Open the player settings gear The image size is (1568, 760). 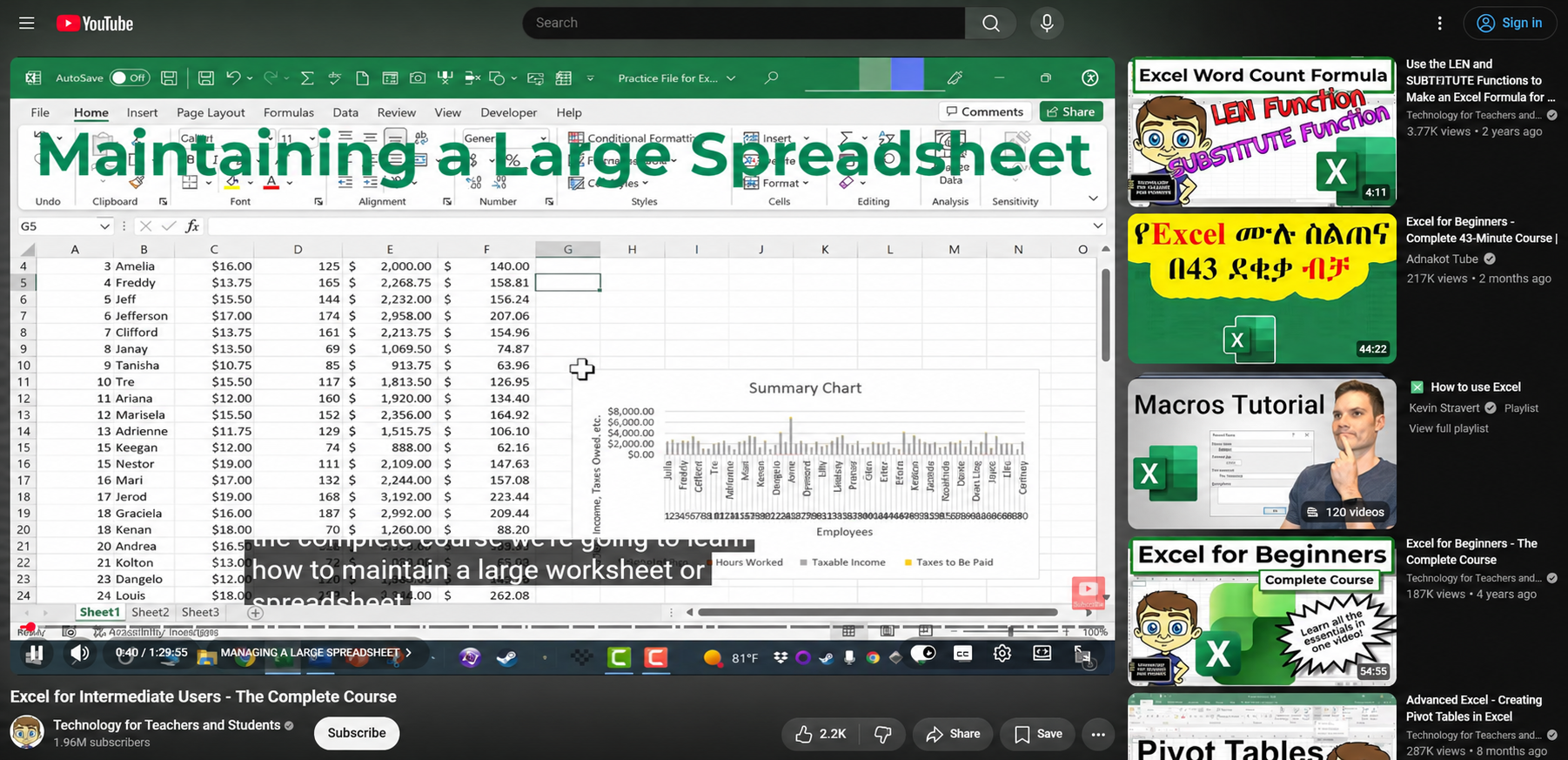point(1002,653)
